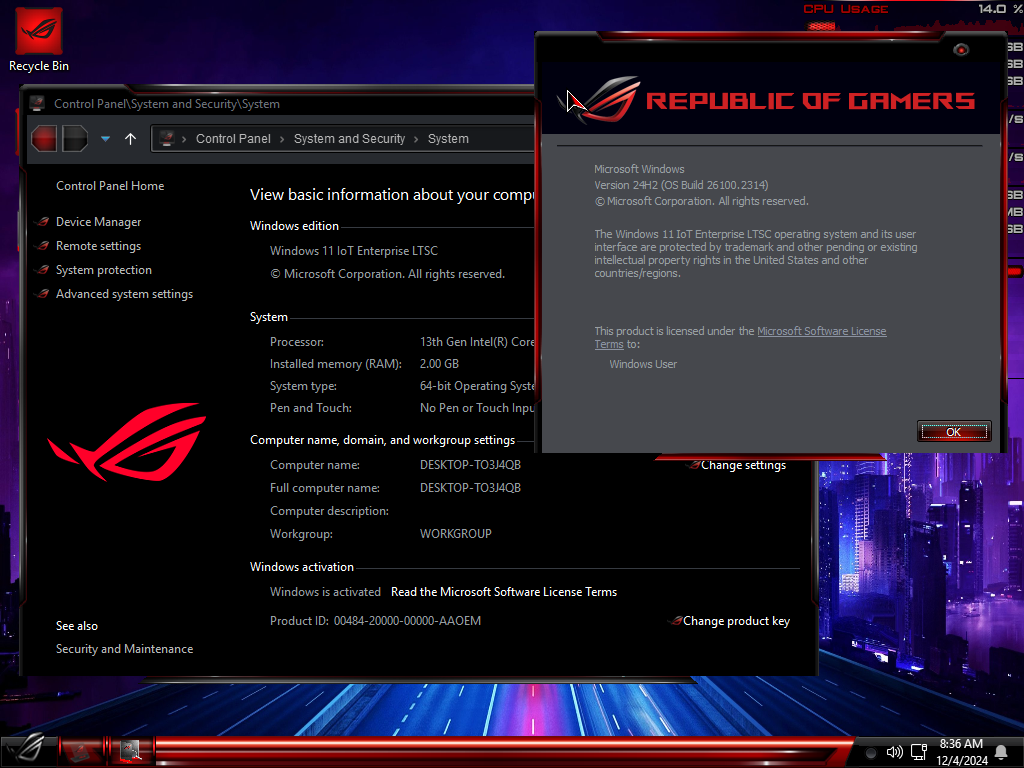Expand chevron after Control Panel breadcrumb
This screenshot has width=1024, height=768.
tap(282, 139)
